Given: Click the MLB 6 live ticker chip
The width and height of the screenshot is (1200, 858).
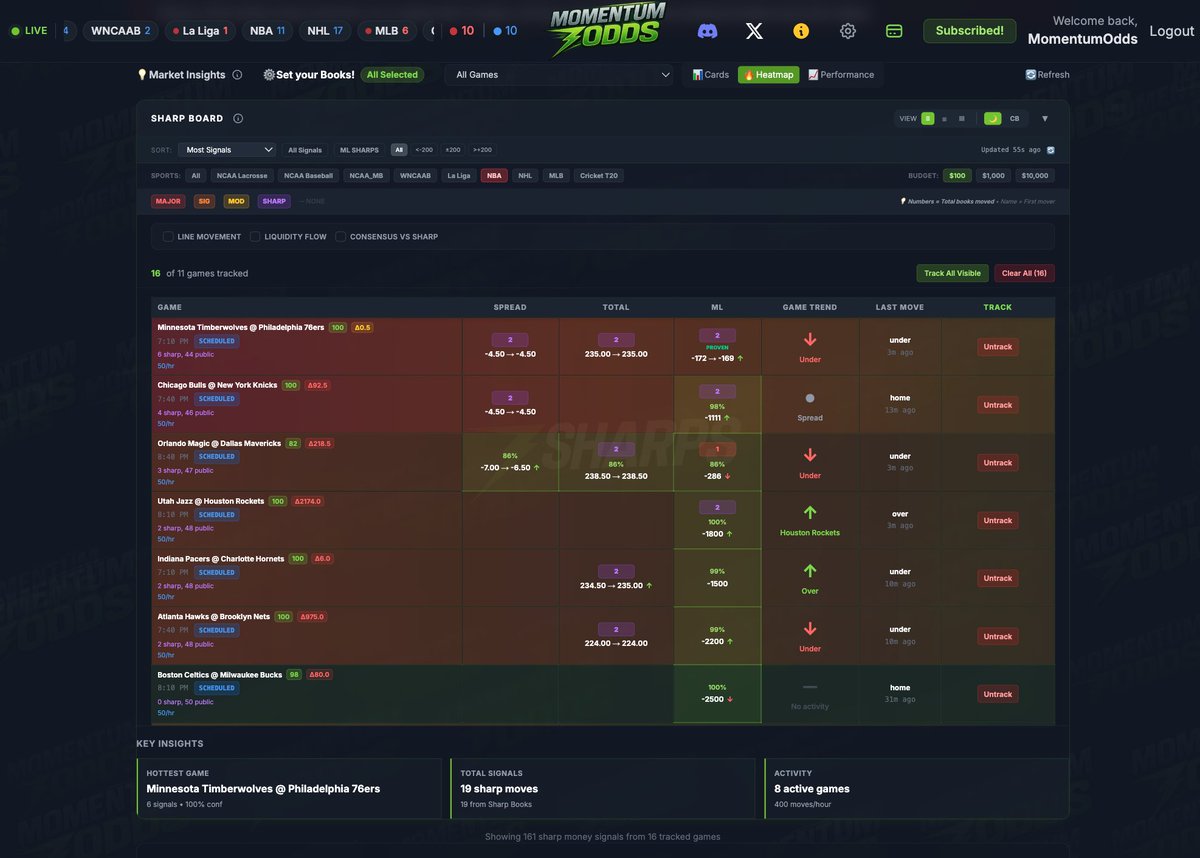Looking at the screenshot, I should [386, 31].
